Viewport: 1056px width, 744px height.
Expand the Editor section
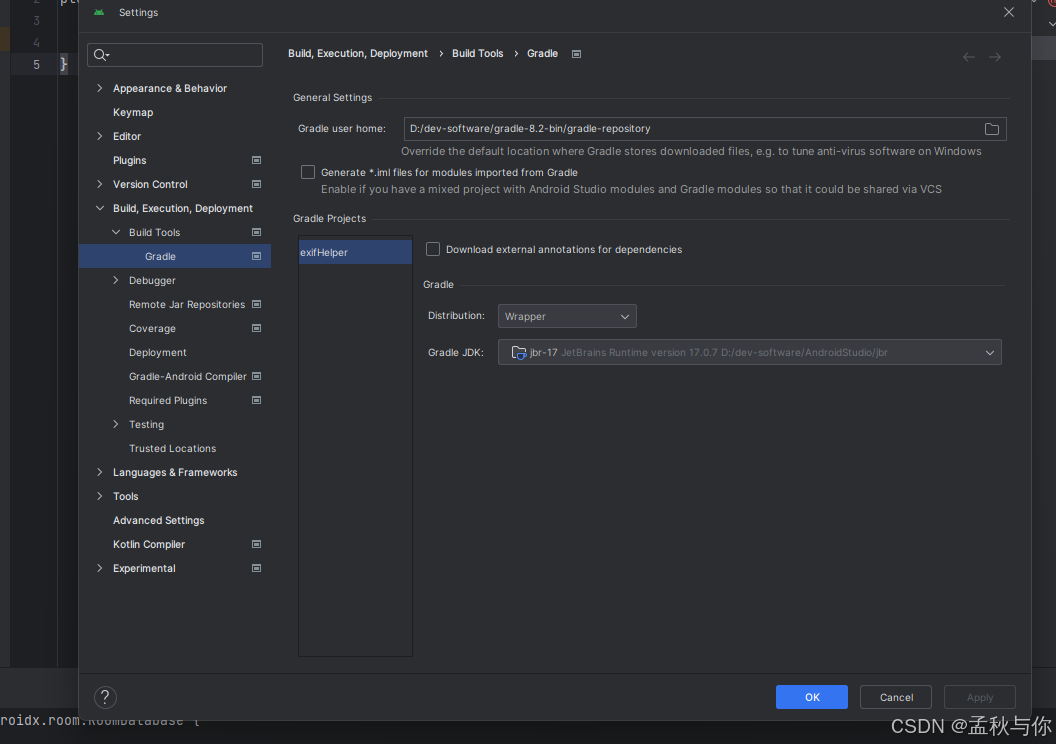pyautogui.click(x=100, y=136)
